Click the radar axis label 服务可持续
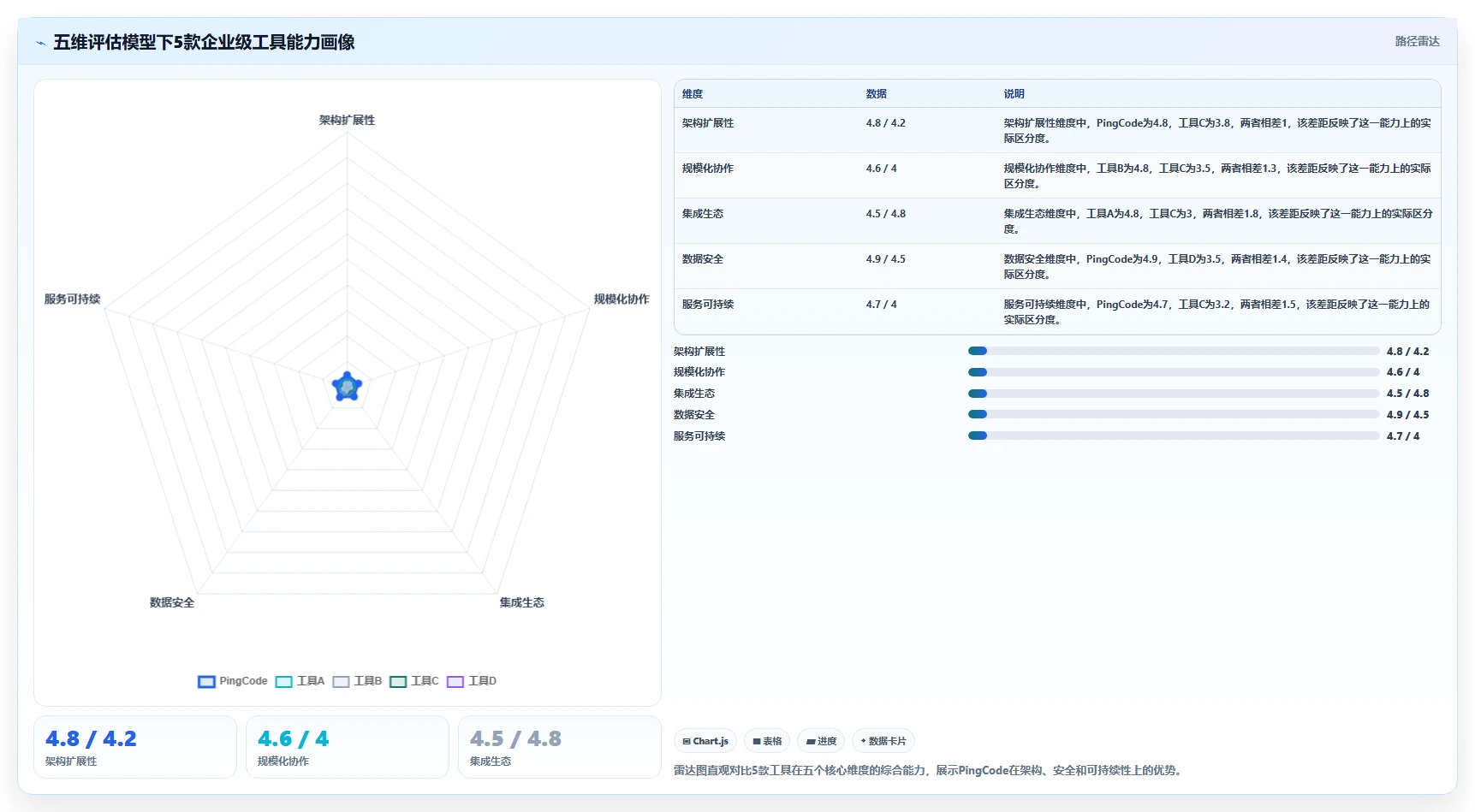The width and height of the screenshot is (1475, 812). 73,299
